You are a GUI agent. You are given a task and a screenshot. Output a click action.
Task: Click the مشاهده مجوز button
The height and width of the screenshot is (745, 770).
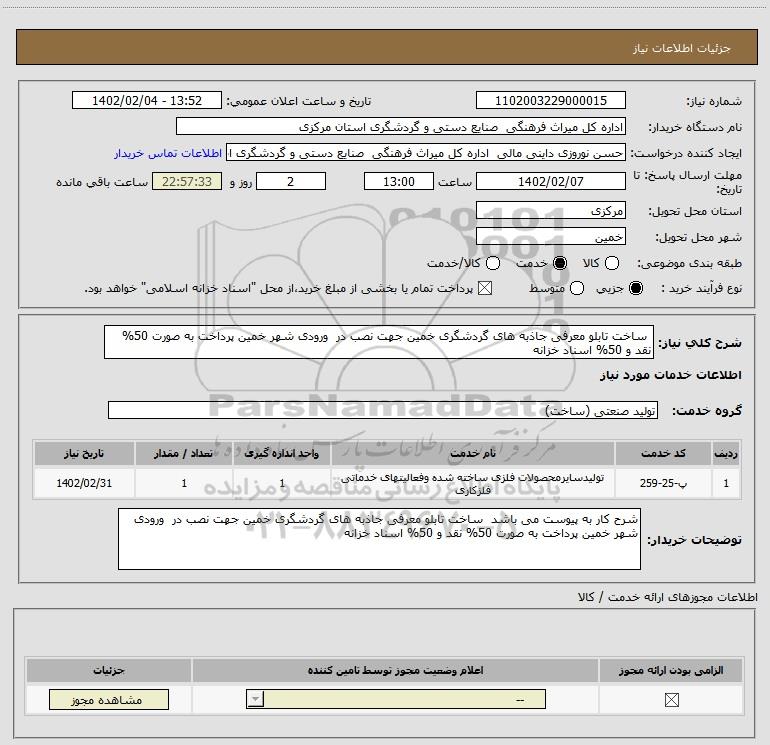(109, 699)
